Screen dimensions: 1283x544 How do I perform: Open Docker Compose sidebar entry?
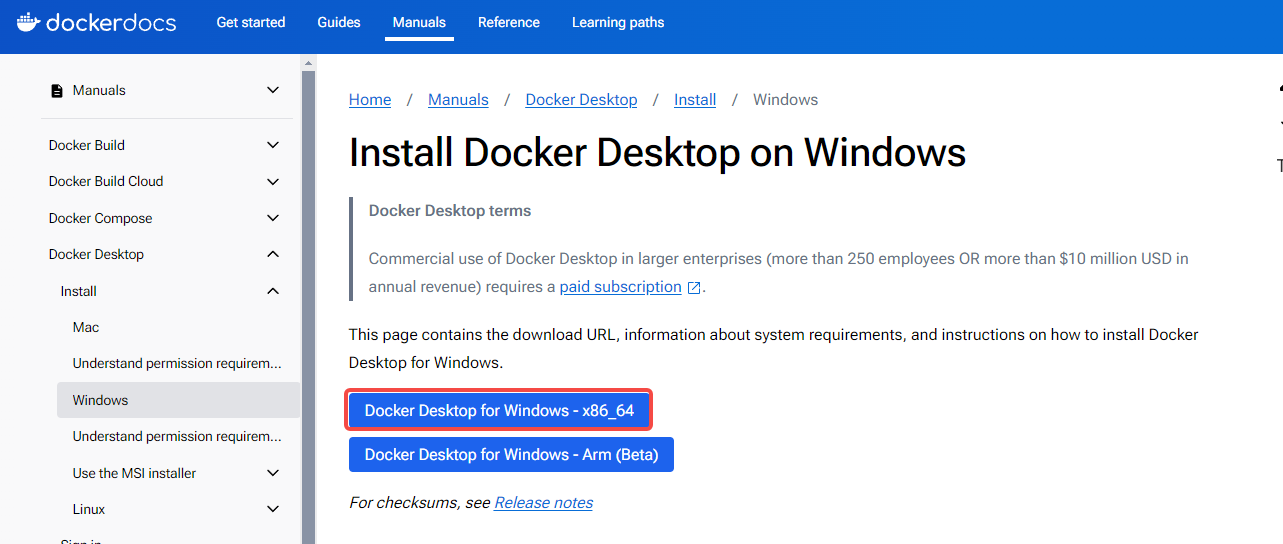tap(101, 218)
